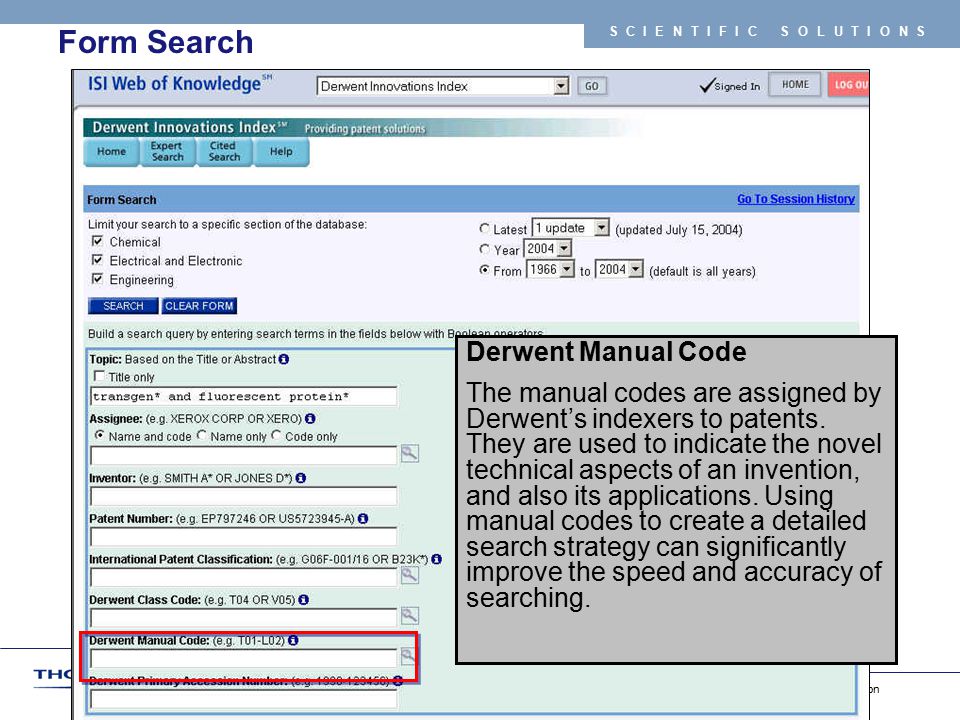
Task: Open Go To Session History link
Action: tap(796, 199)
